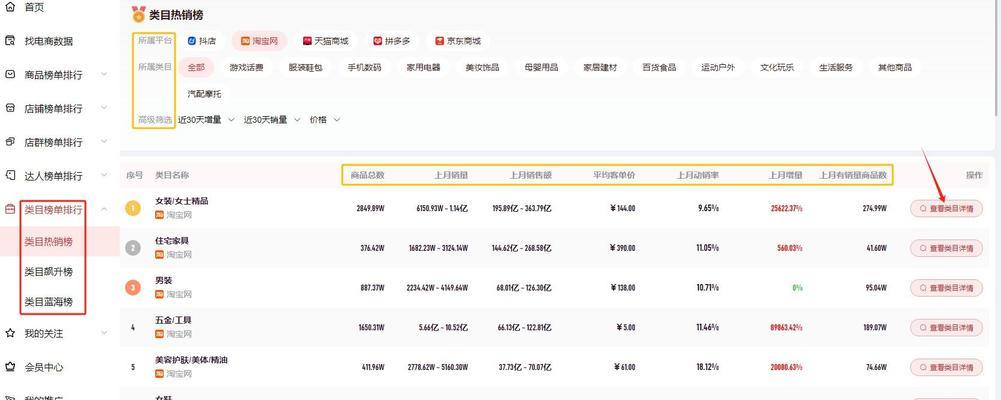The height and width of the screenshot is (400, 1001).
Task: Click the 抖店 platform logo icon
Action: 192,41
